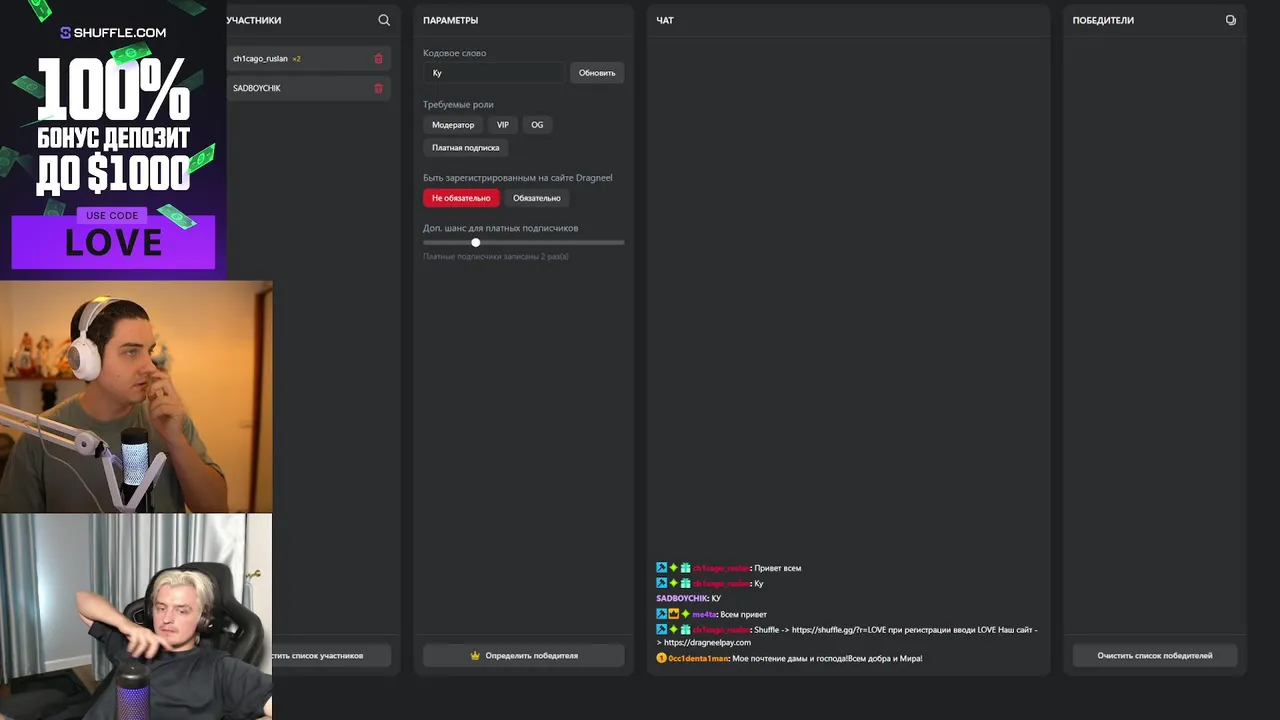
Task: Click 0cc1denta1man username in the chat
Action: pyautogui.click(x=698, y=658)
